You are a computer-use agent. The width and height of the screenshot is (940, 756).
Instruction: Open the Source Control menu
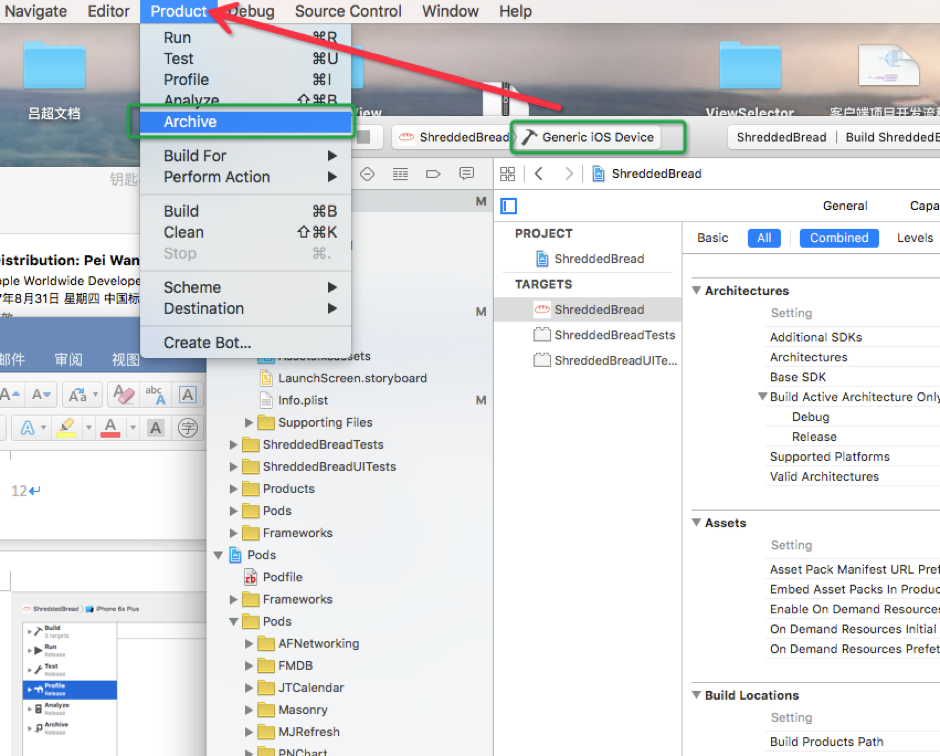click(348, 11)
